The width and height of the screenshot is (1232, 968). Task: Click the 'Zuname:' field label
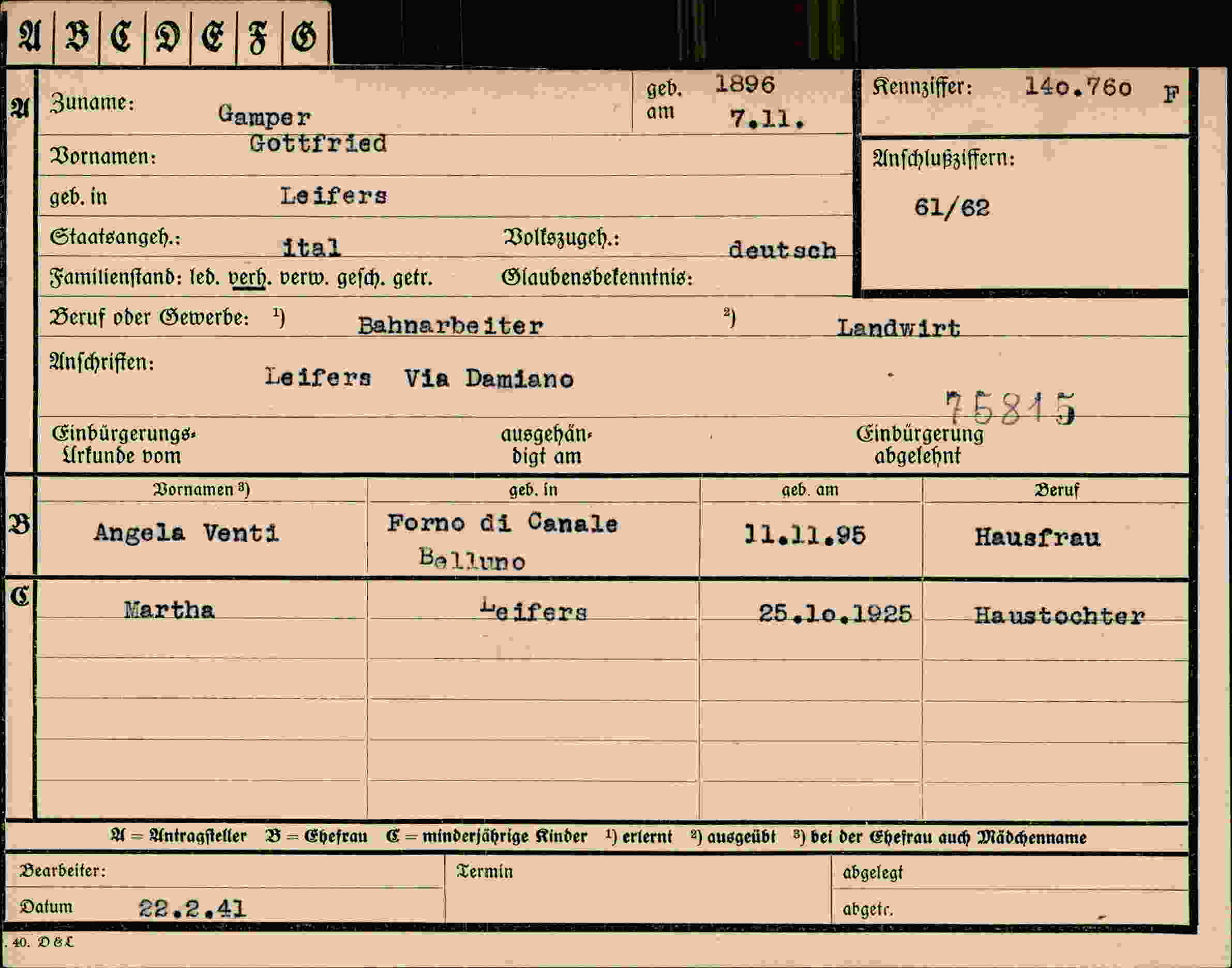point(92,102)
